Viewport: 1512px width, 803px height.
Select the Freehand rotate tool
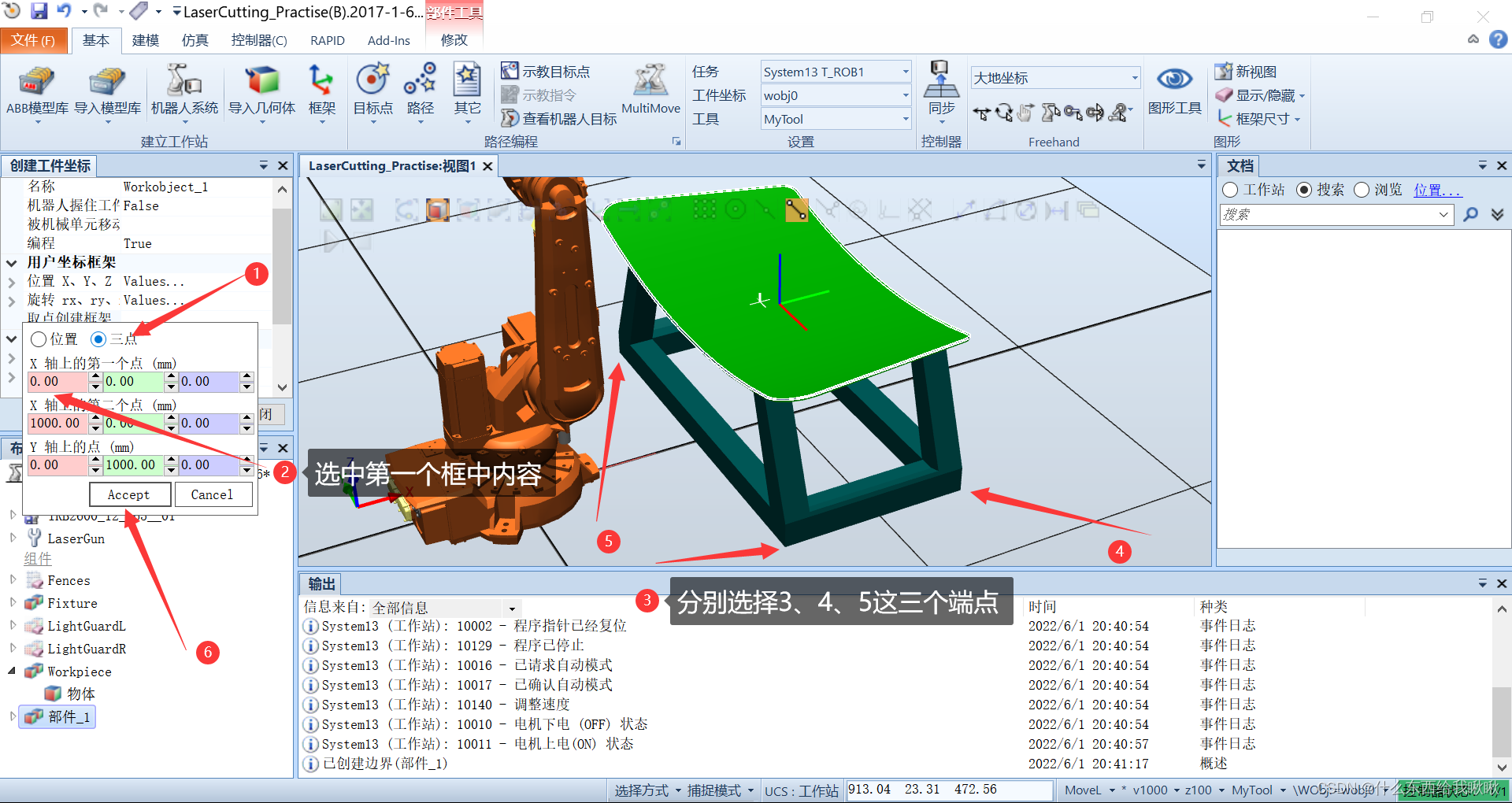1004,113
